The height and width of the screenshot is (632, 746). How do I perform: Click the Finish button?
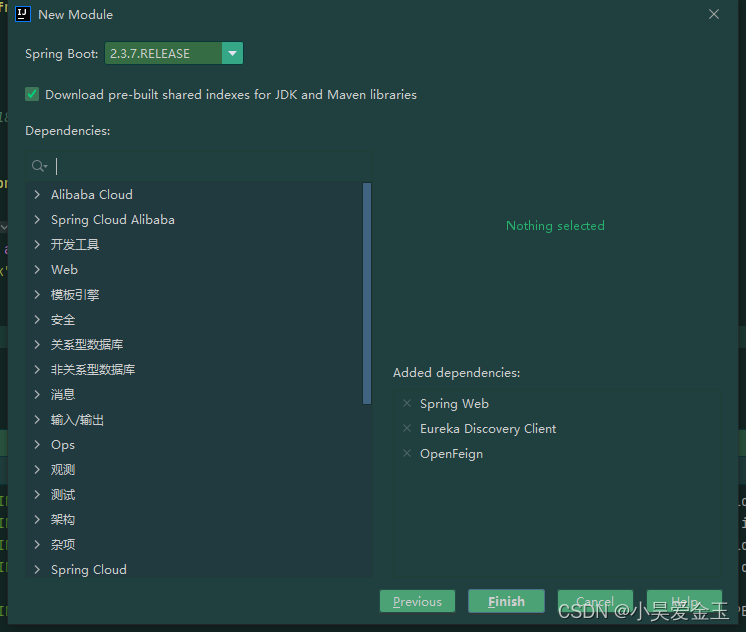click(x=506, y=601)
